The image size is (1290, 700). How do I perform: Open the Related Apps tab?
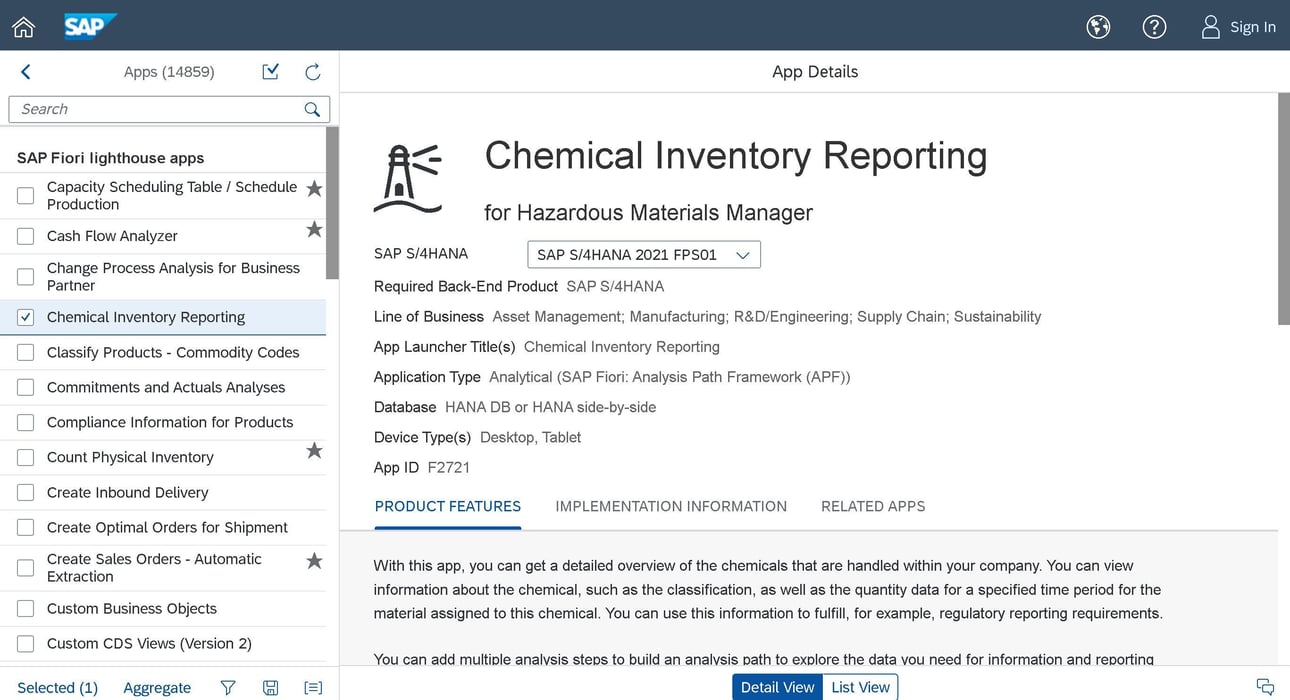point(872,506)
